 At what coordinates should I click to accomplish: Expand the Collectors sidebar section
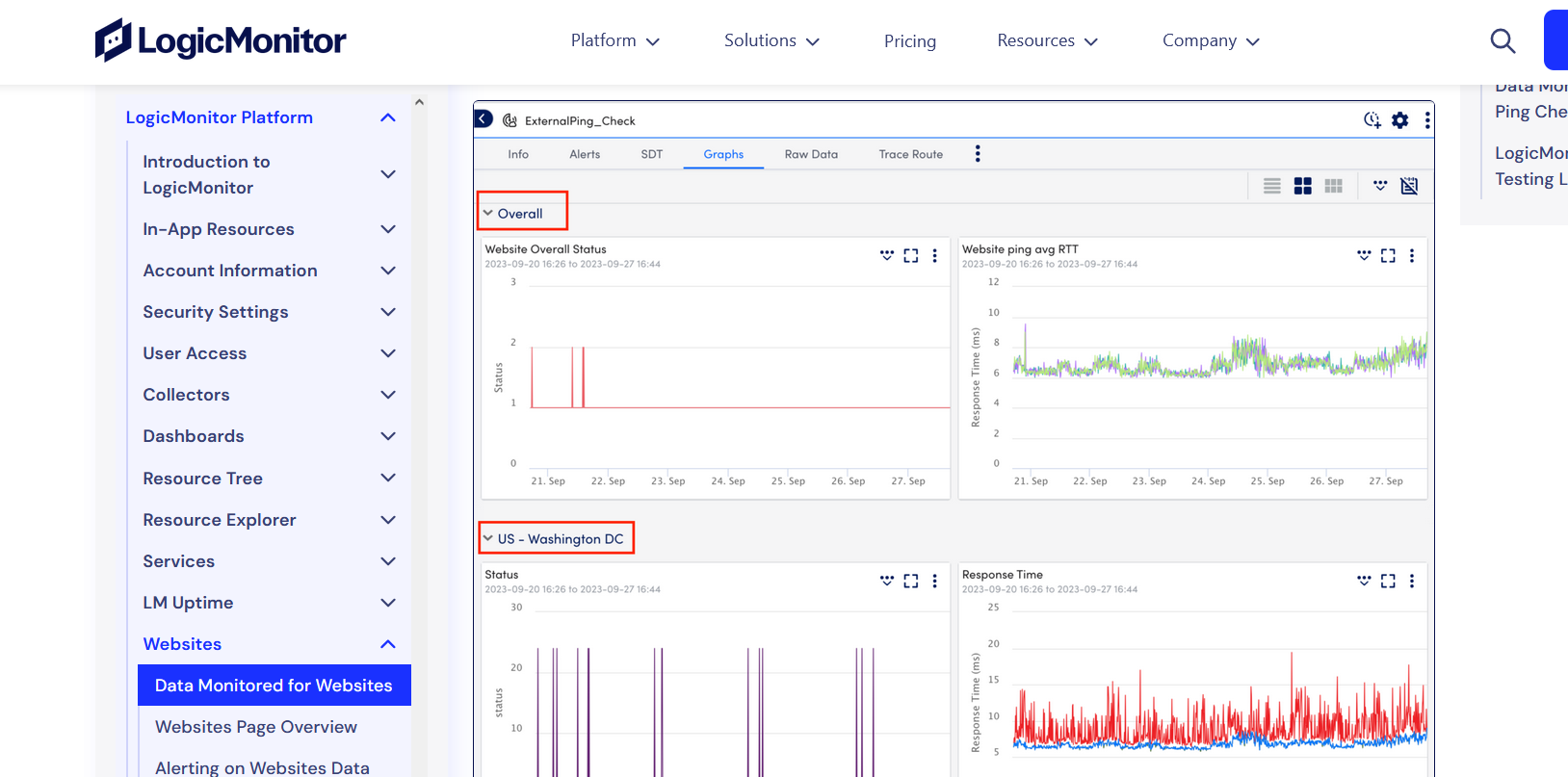(x=388, y=395)
